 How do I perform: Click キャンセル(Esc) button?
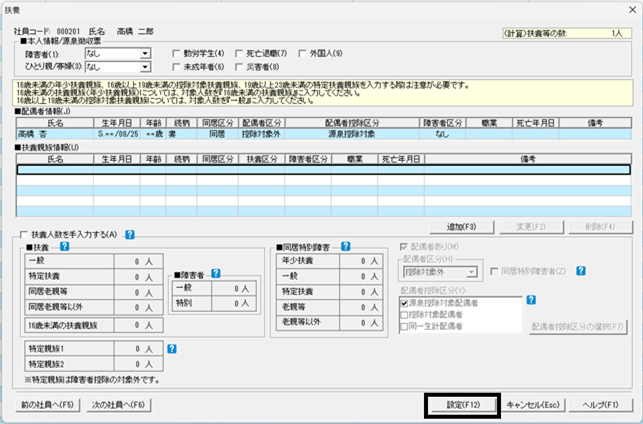point(533,405)
